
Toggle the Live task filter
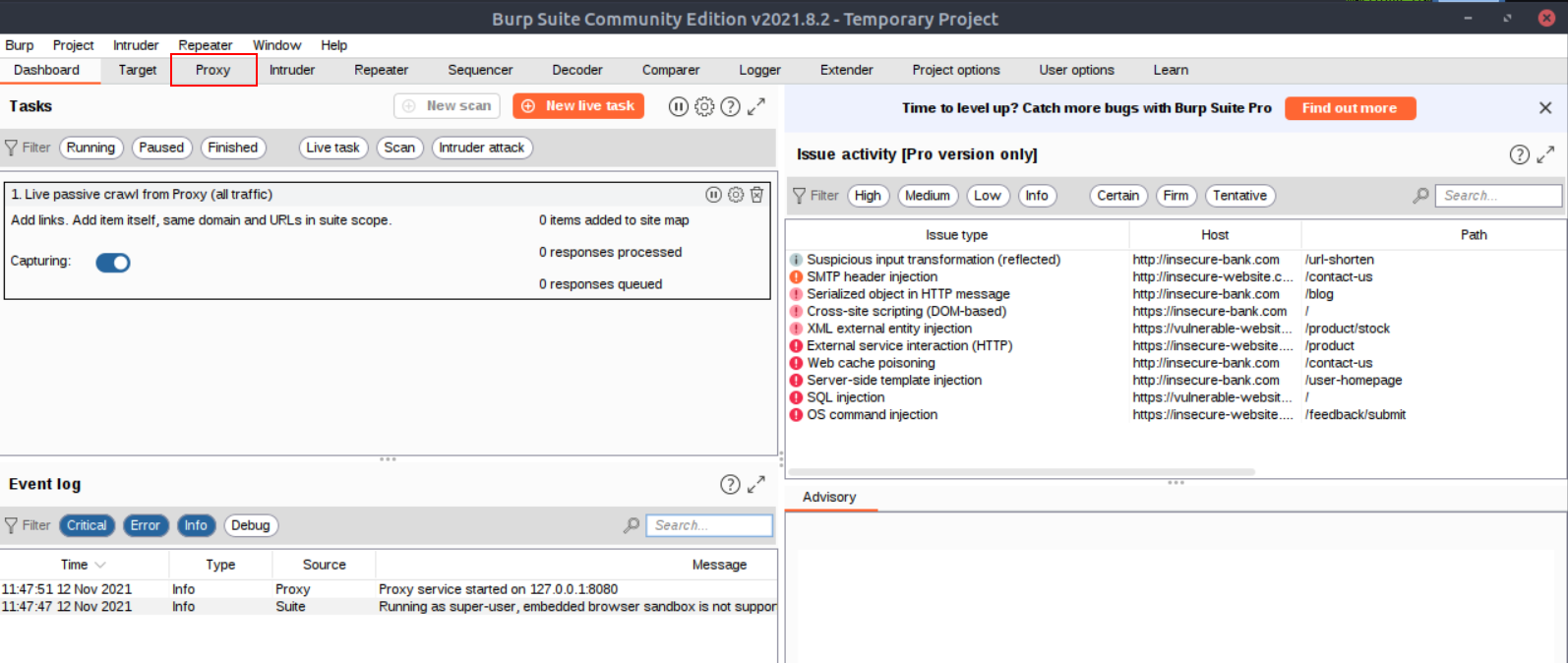click(x=332, y=148)
